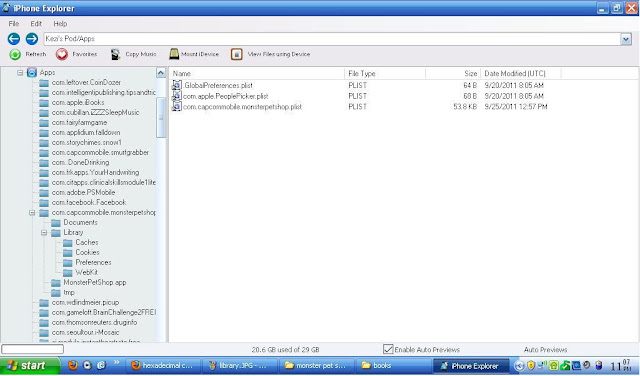Image resolution: width=640 pixels, height=376 pixels.
Task: Click the tree scrollbar up arrow
Action: point(161,73)
